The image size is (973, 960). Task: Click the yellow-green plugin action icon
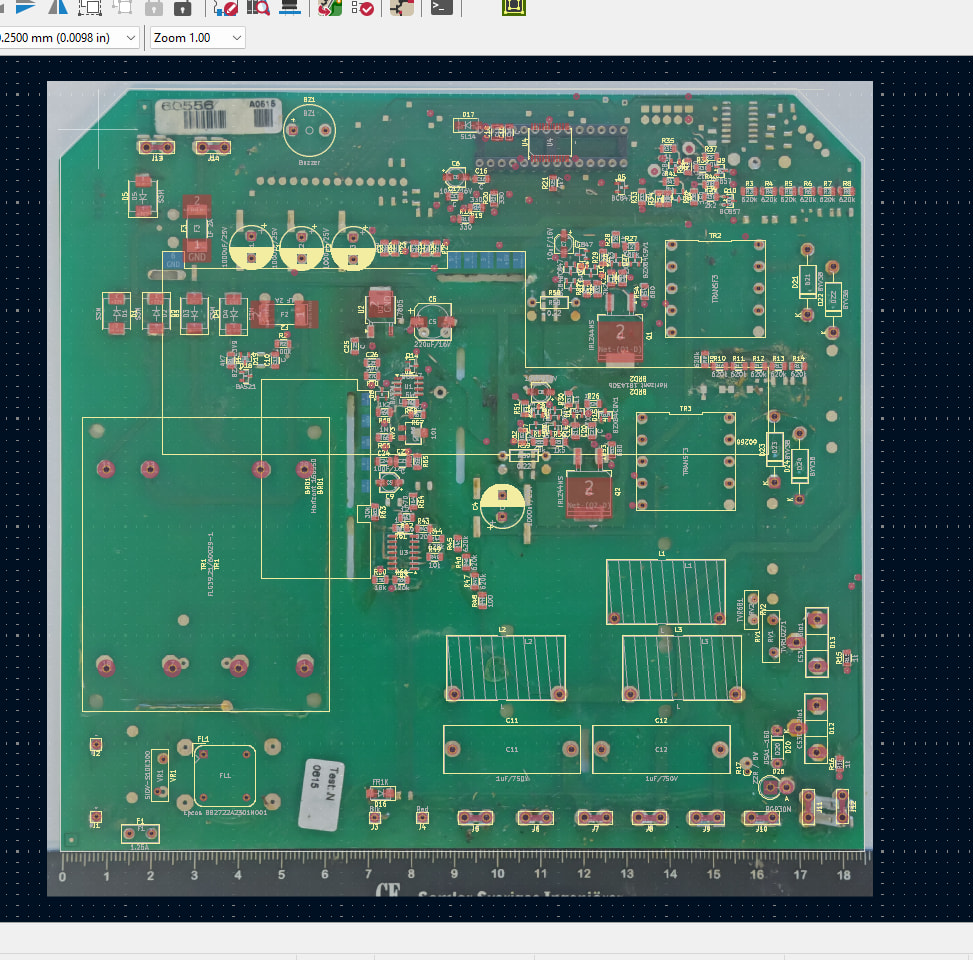pyautogui.click(x=514, y=7)
